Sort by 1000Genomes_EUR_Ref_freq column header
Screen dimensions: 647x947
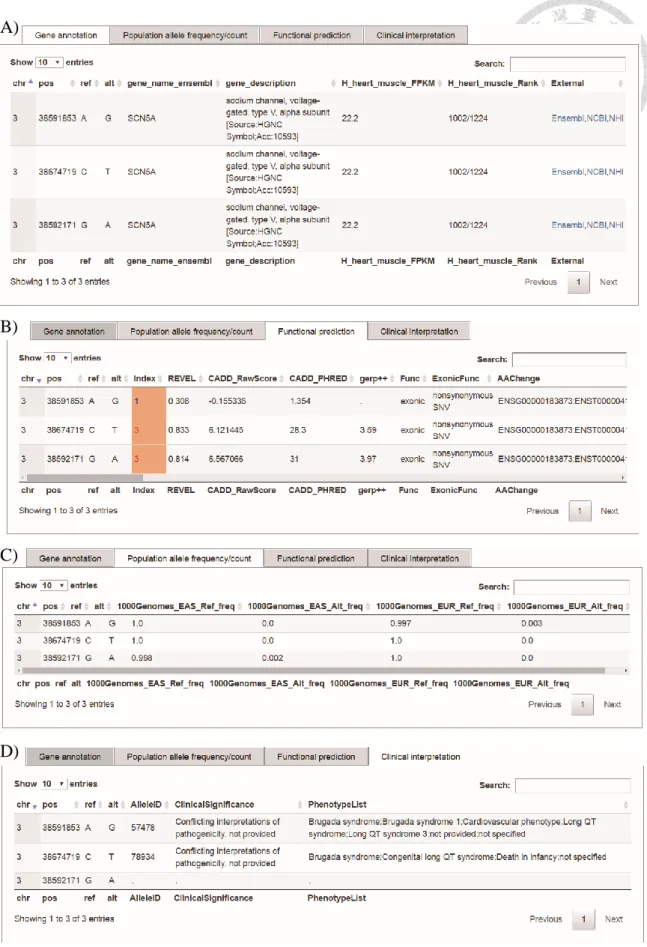[x=435, y=606]
